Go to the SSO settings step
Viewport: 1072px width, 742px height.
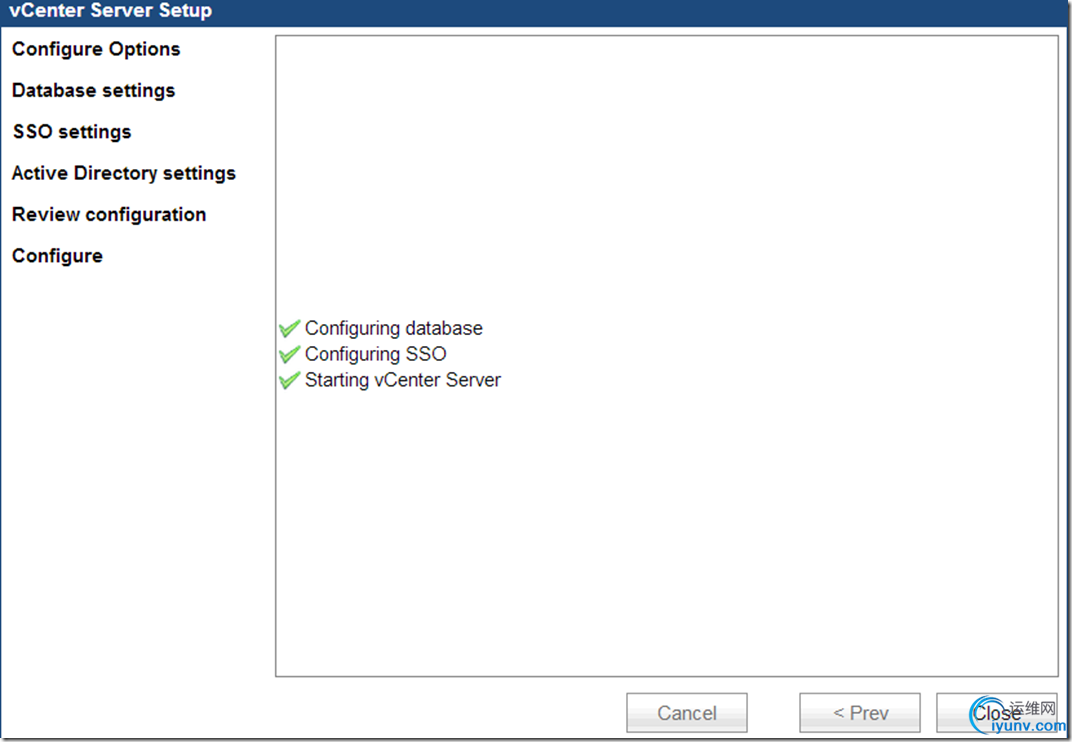click(x=72, y=131)
